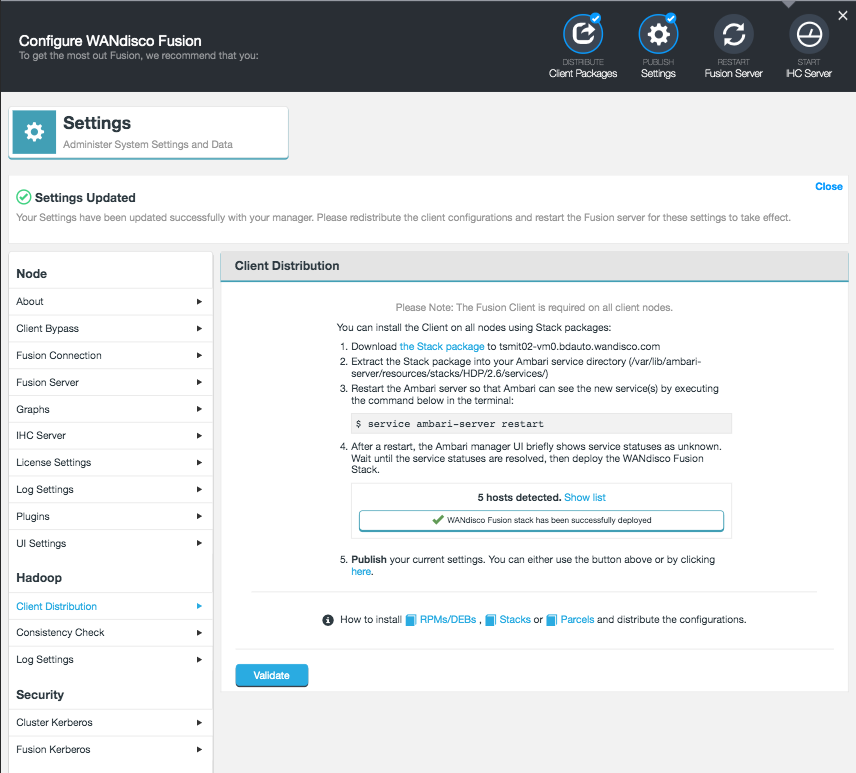Image resolution: width=856 pixels, height=773 pixels.
Task: Click the 'here' link to publish settings
Action: (x=361, y=572)
